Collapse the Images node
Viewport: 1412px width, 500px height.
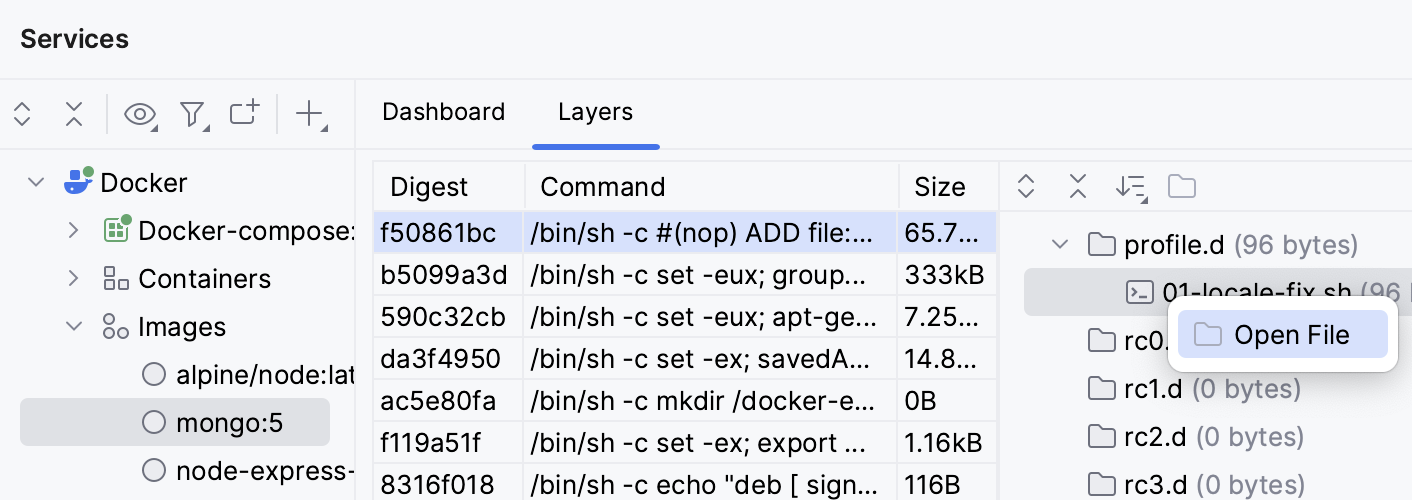73,327
